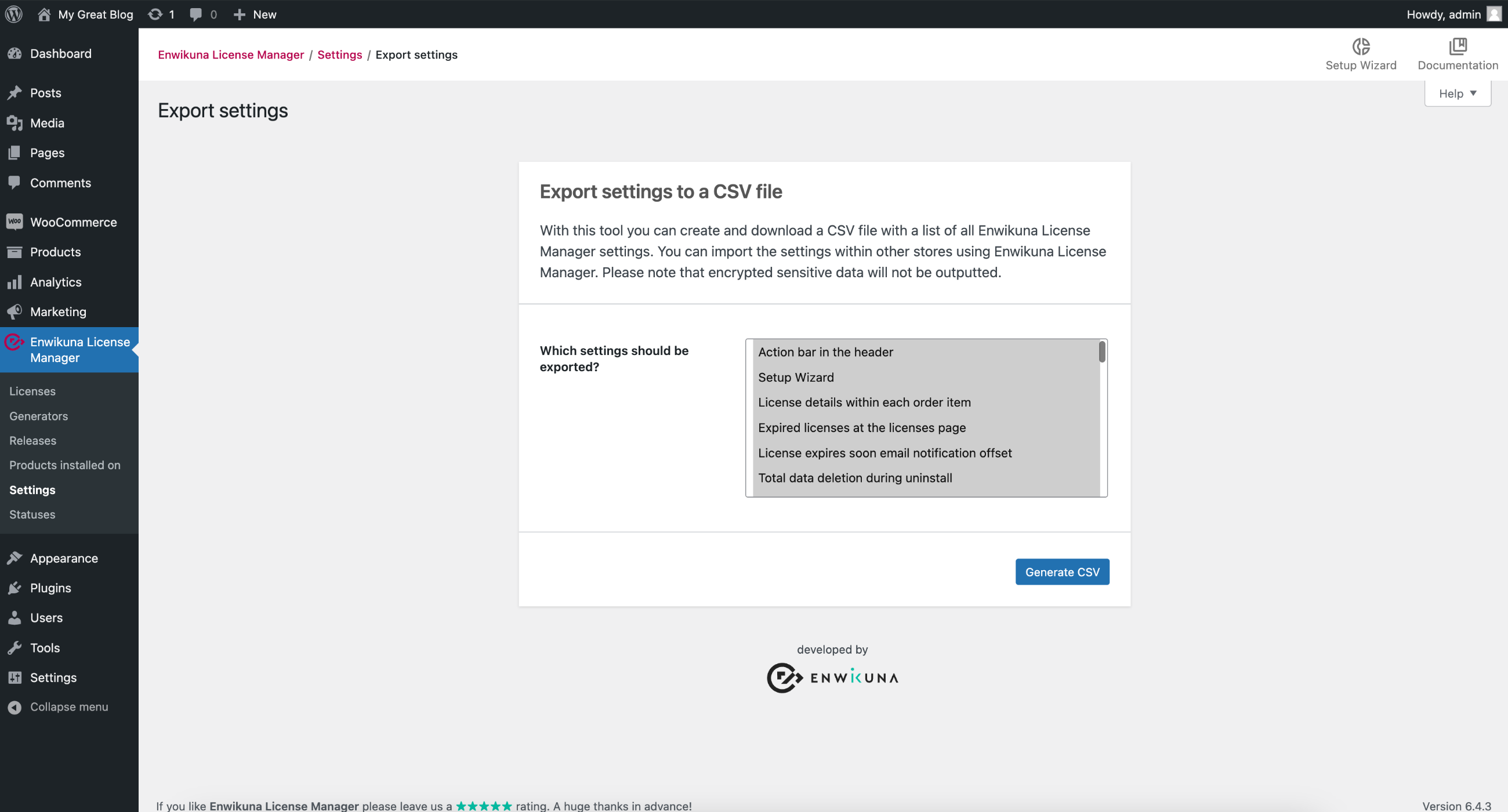Click the Media icon in sidebar
Screen dimensions: 1508x812
[x=14, y=123]
